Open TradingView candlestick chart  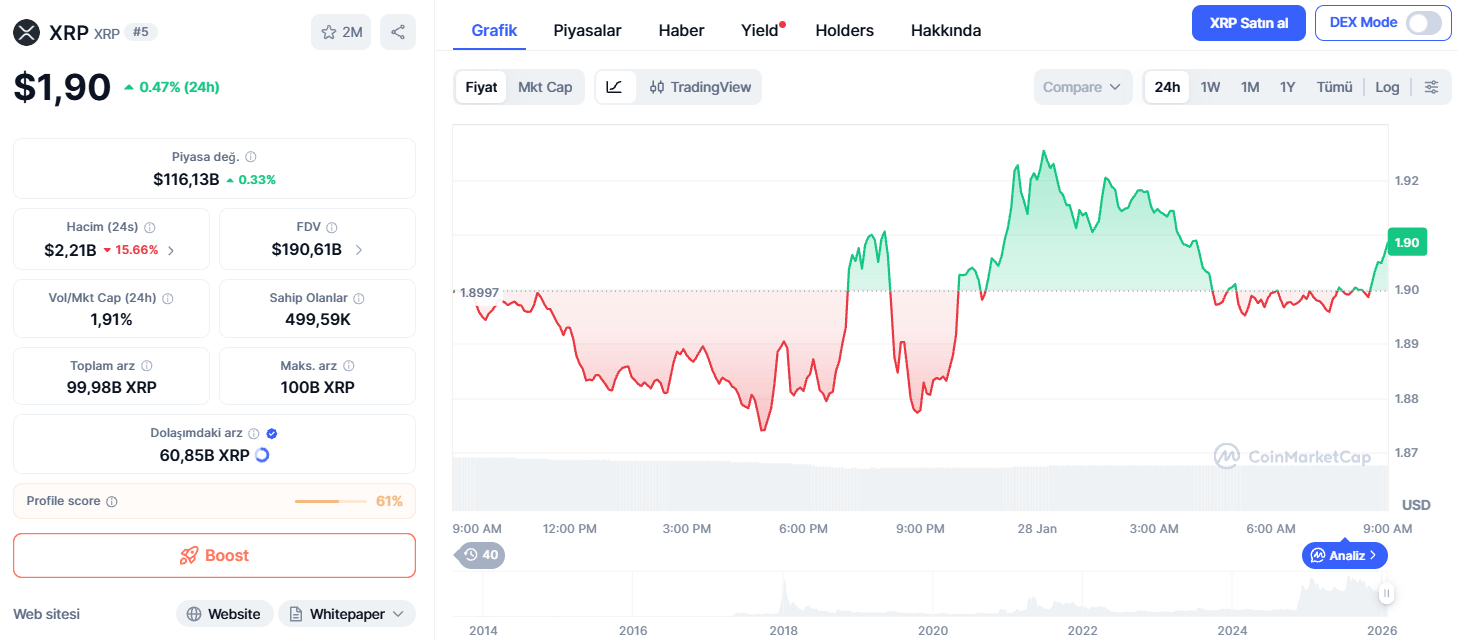pyautogui.click(x=700, y=87)
